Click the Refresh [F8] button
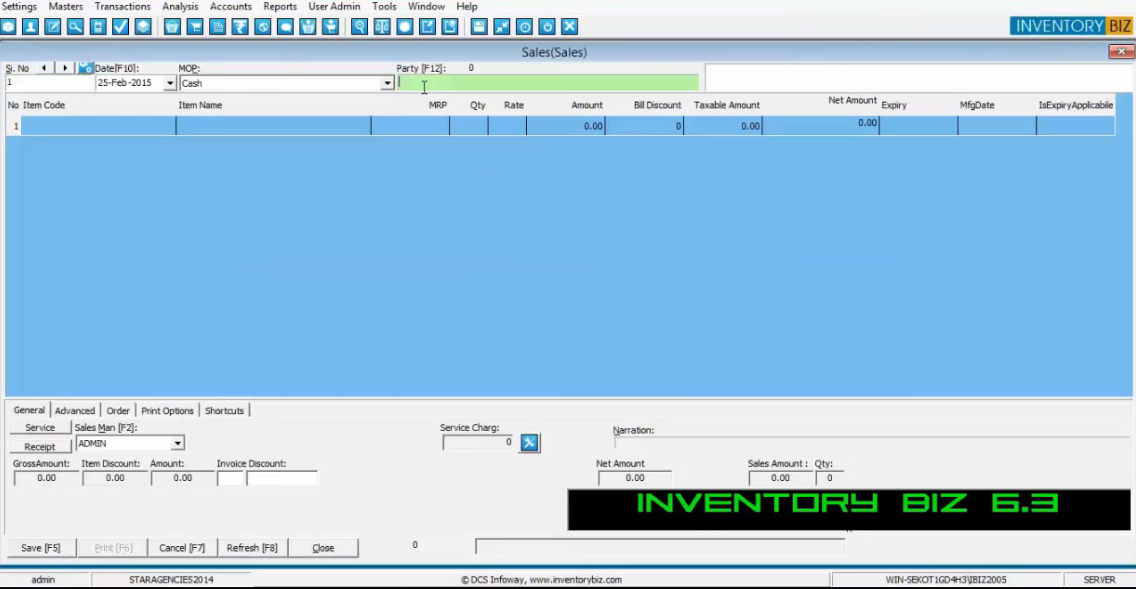1136x589 pixels. (x=252, y=548)
